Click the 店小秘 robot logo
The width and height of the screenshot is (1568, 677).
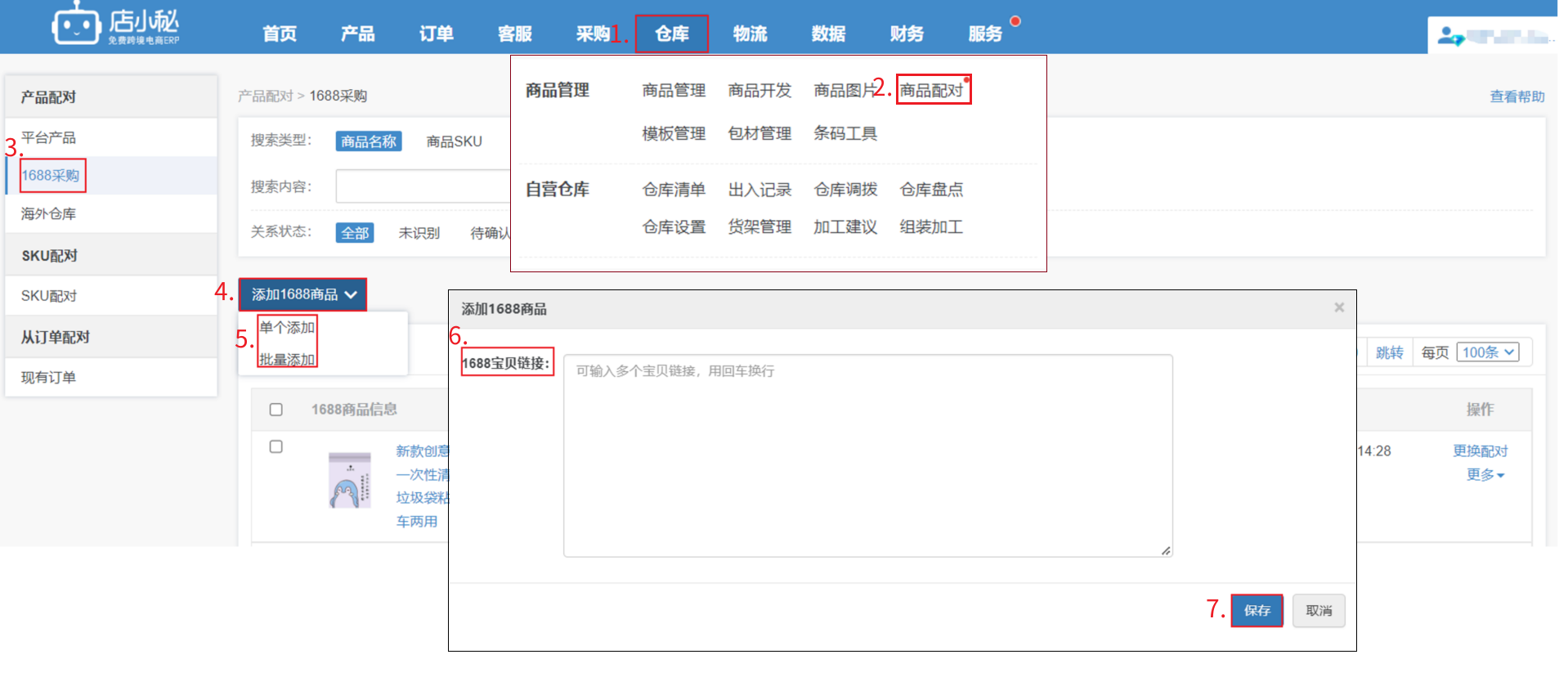click(114, 25)
